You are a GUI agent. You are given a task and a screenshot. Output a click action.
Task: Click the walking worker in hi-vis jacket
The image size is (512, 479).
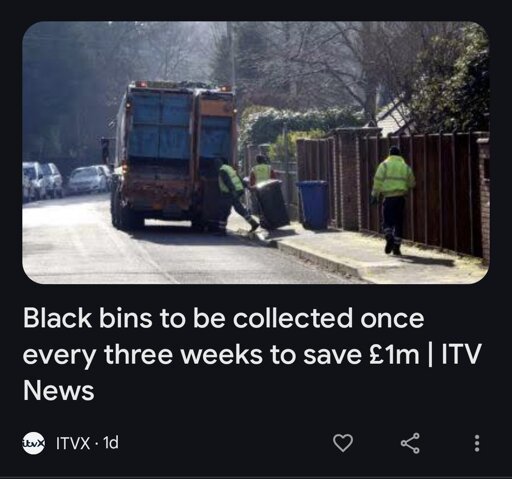(x=393, y=199)
